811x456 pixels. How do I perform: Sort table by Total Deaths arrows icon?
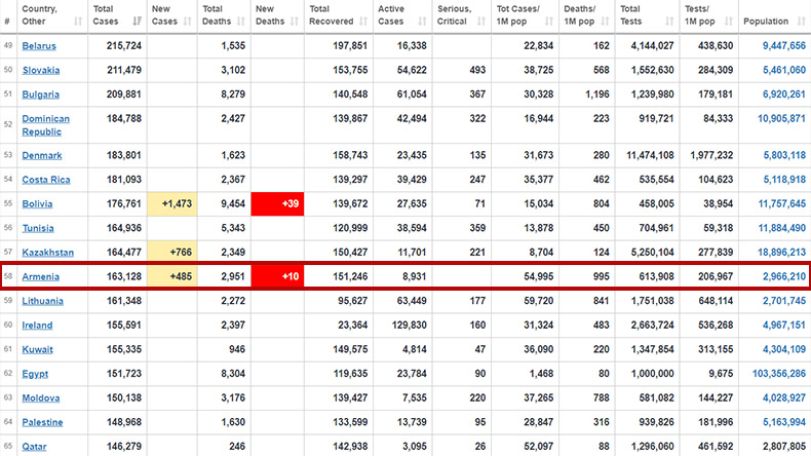pyautogui.click(x=241, y=21)
